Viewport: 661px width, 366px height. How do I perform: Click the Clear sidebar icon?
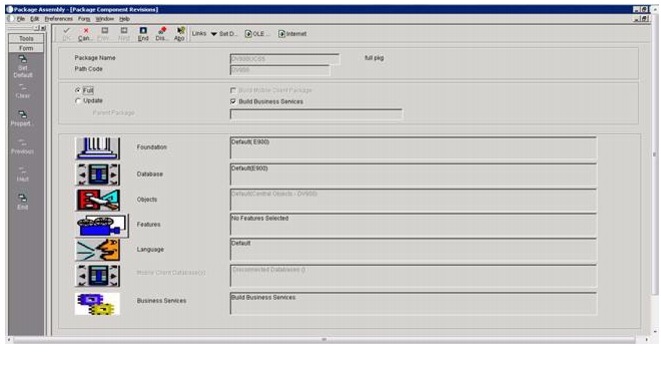[x=23, y=87]
